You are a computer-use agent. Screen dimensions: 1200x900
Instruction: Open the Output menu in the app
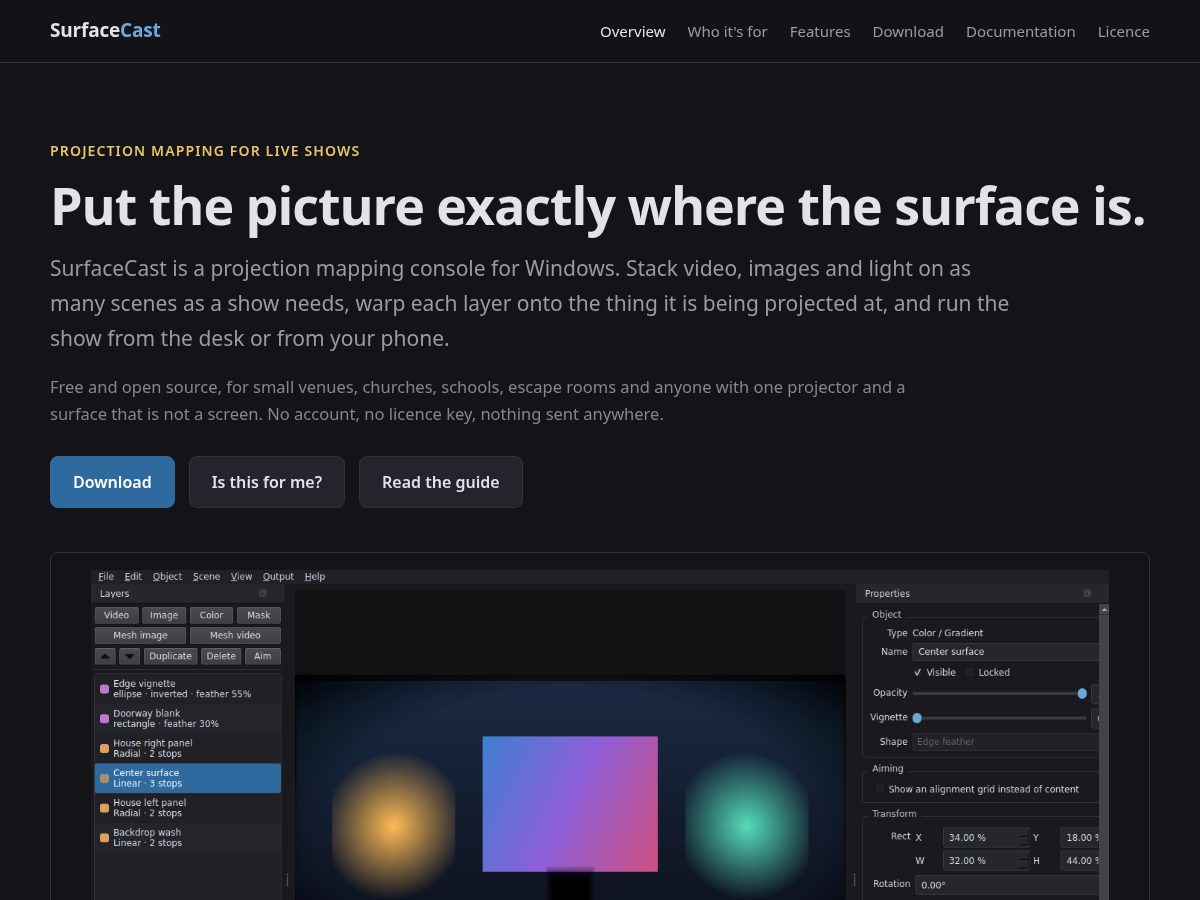(278, 577)
